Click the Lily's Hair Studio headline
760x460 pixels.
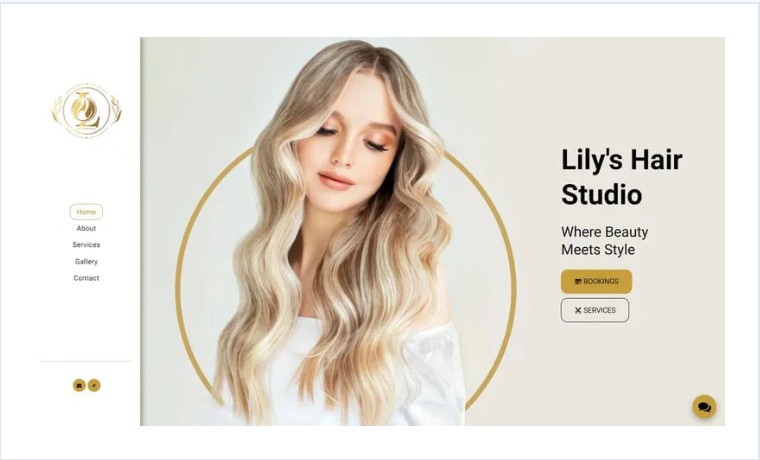coord(622,177)
